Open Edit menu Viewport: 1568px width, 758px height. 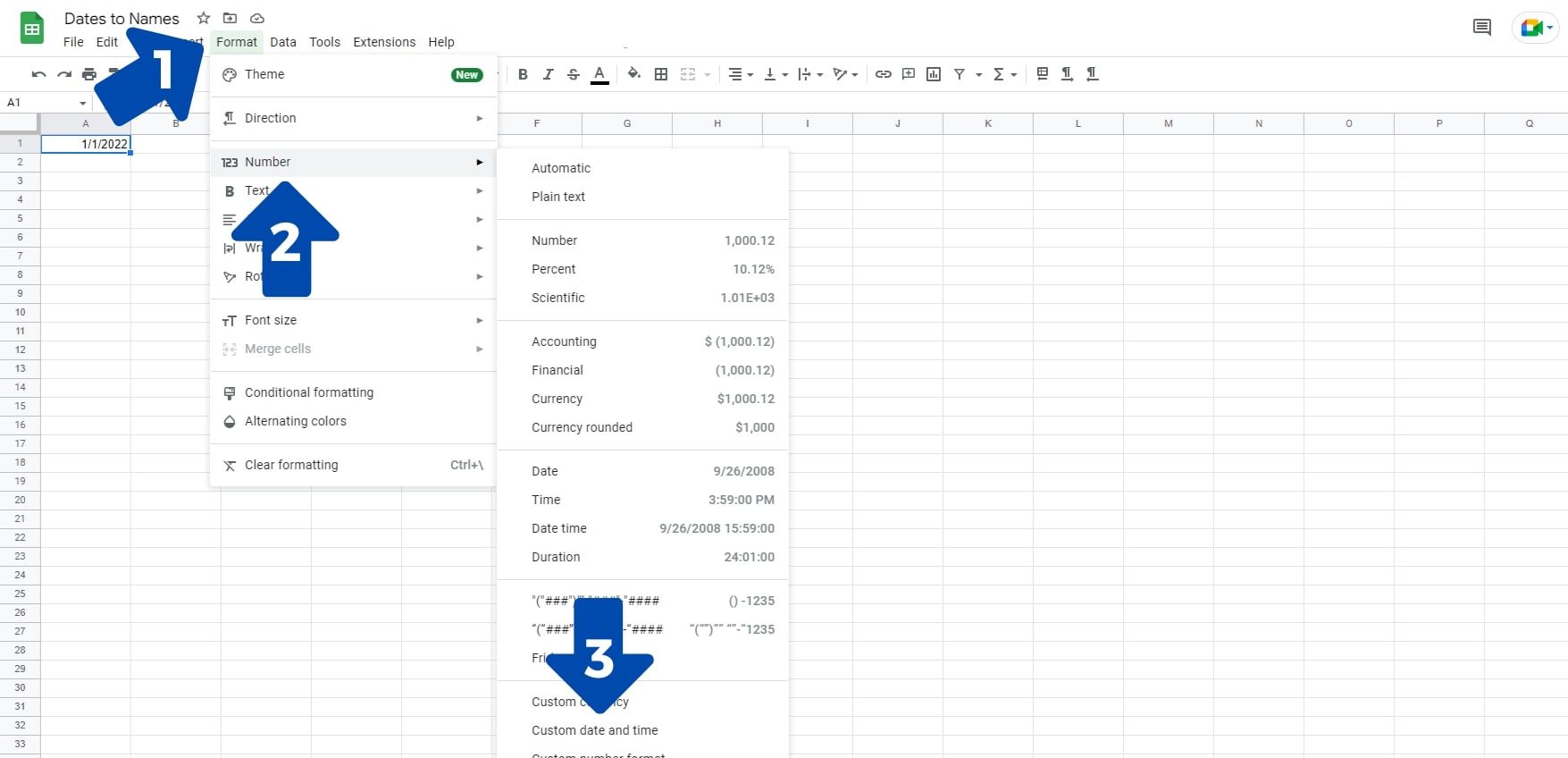(107, 42)
